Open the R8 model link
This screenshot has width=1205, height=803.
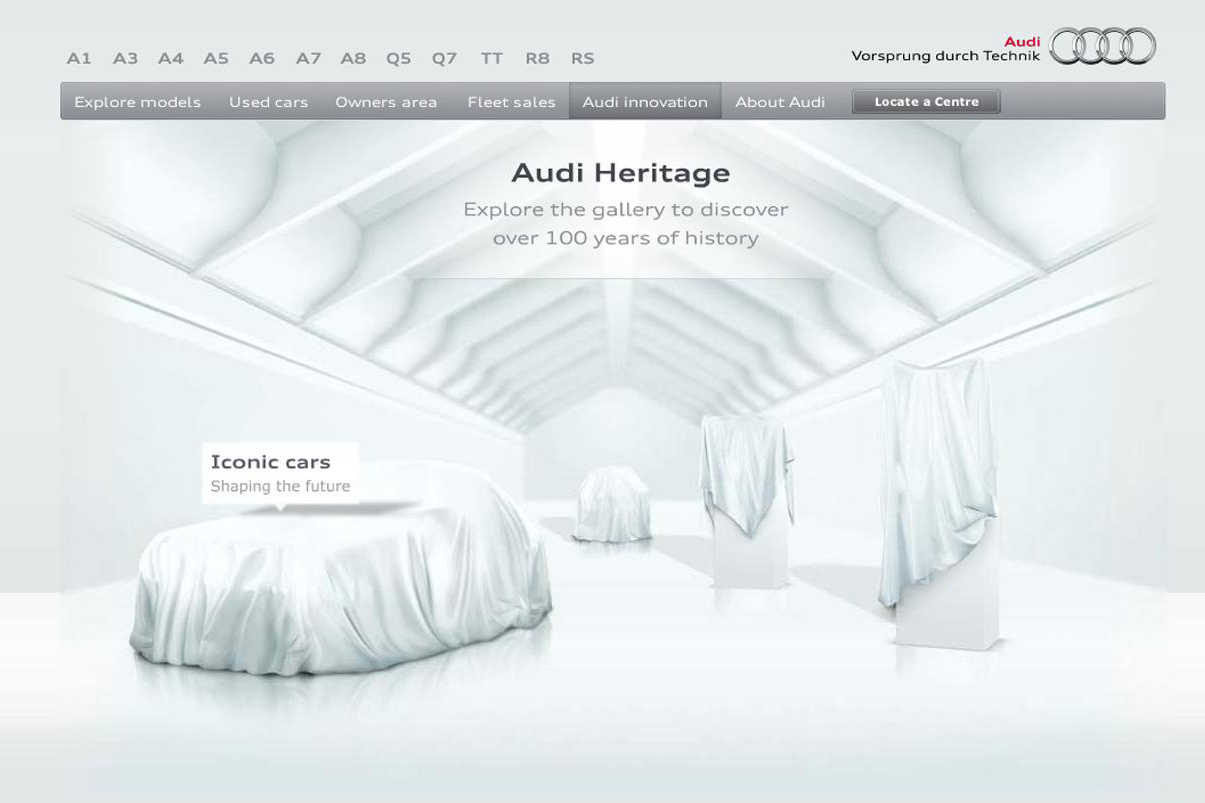tap(537, 58)
